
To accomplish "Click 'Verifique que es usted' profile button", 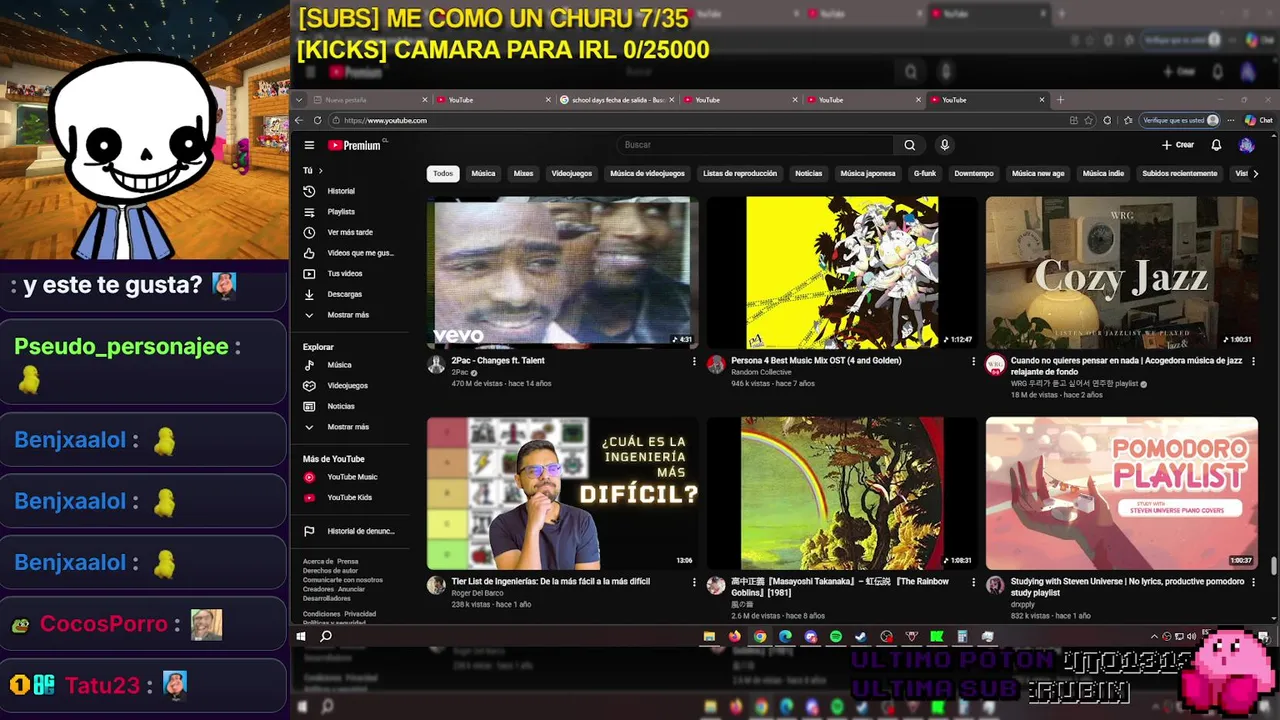I will pos(1181,120).
